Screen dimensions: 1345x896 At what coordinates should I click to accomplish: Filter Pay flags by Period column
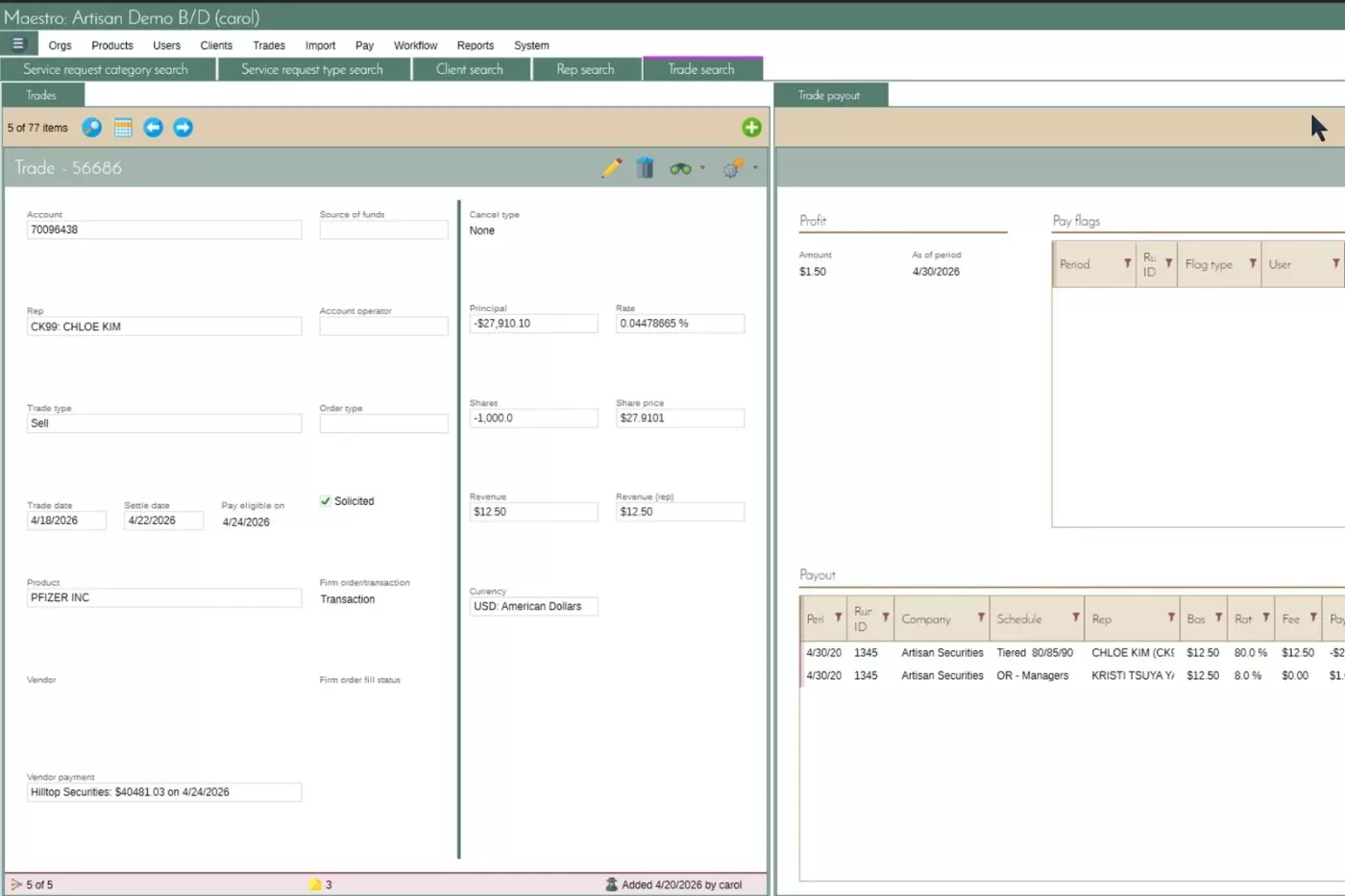click(x=1127, y=263)
